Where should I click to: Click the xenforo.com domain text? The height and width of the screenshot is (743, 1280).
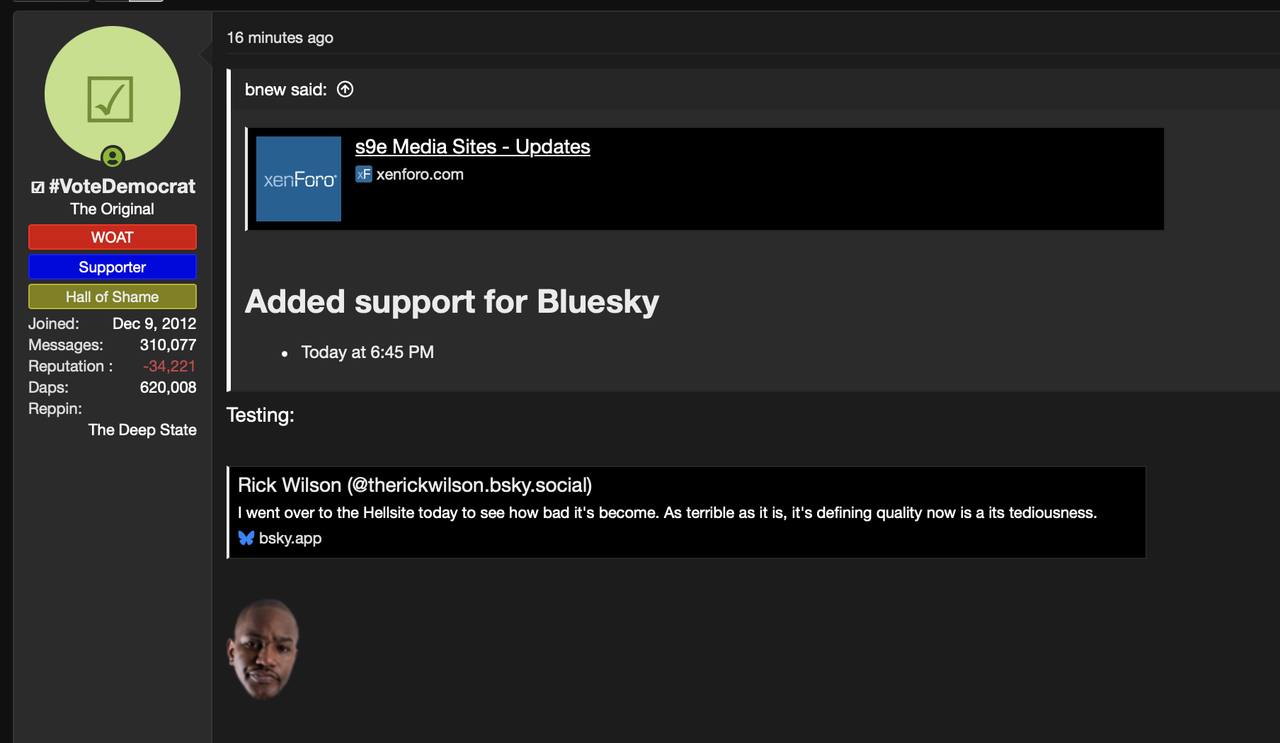tap(420, 174)
